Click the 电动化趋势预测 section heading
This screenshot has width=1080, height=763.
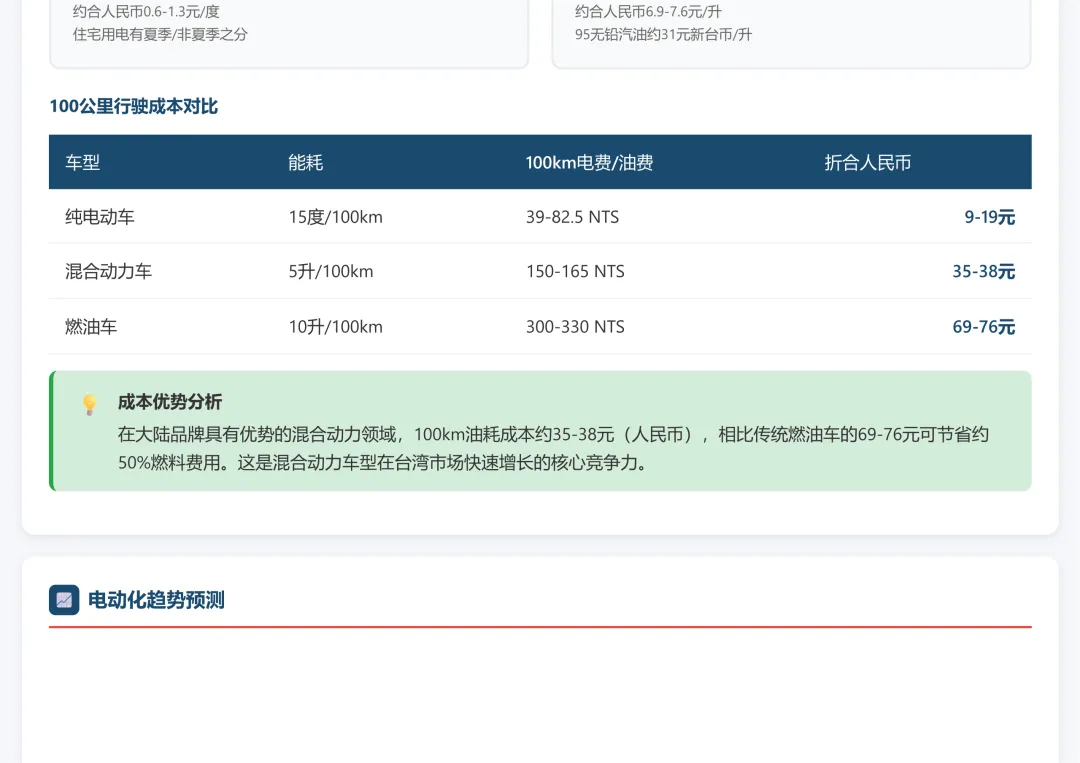156,600
